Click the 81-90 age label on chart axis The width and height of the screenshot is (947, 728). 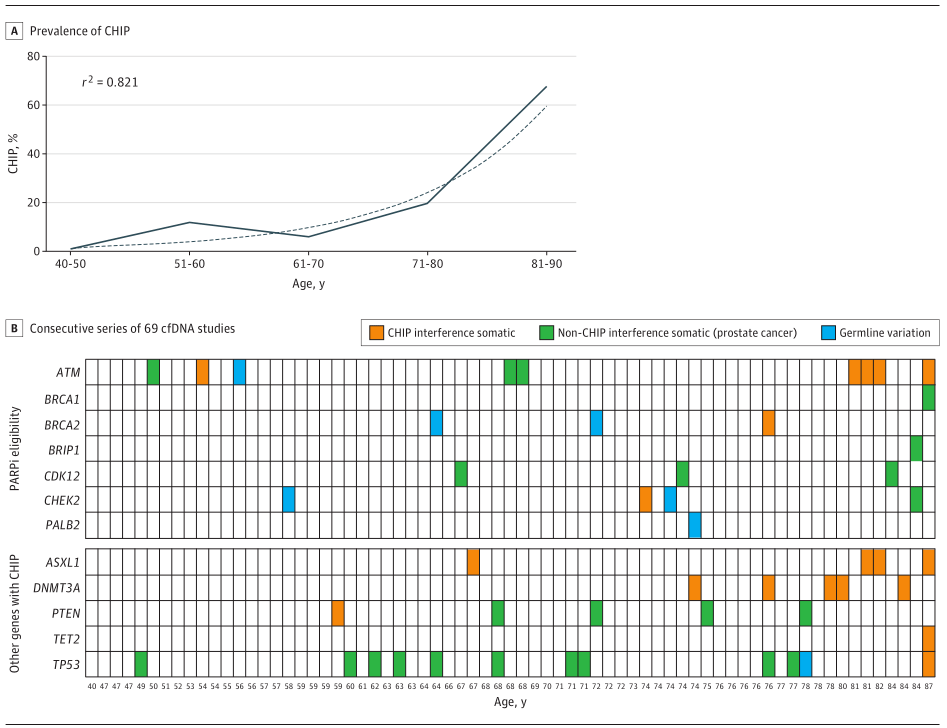tap(546, 266)
